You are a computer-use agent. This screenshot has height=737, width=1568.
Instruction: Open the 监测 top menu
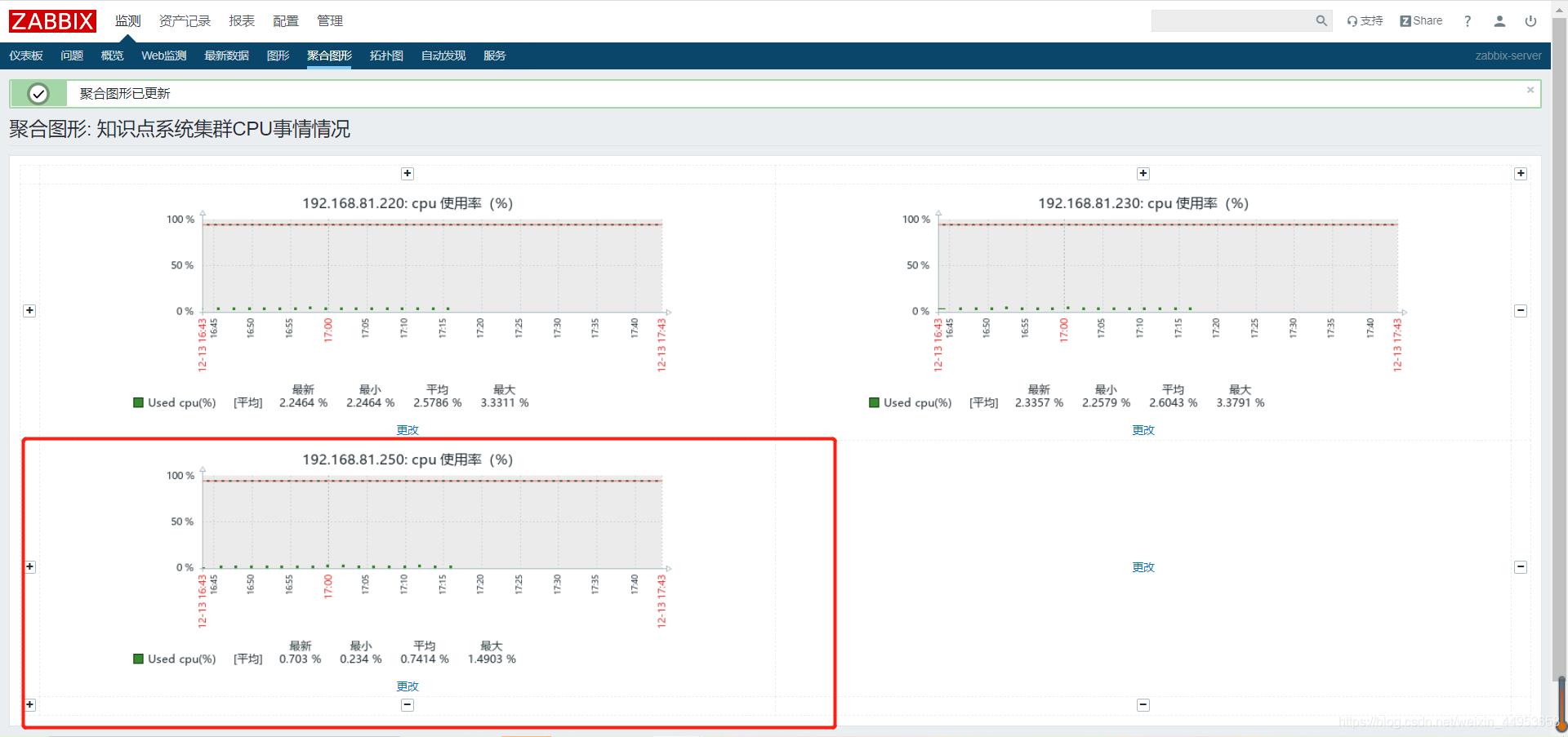[127, 21]
